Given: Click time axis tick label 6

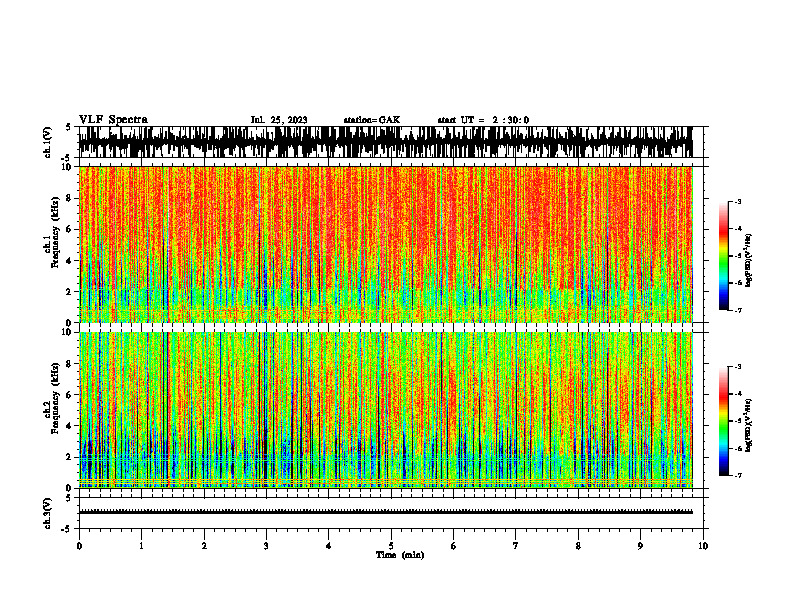Looking at the screenshot, I should point(454,546).
